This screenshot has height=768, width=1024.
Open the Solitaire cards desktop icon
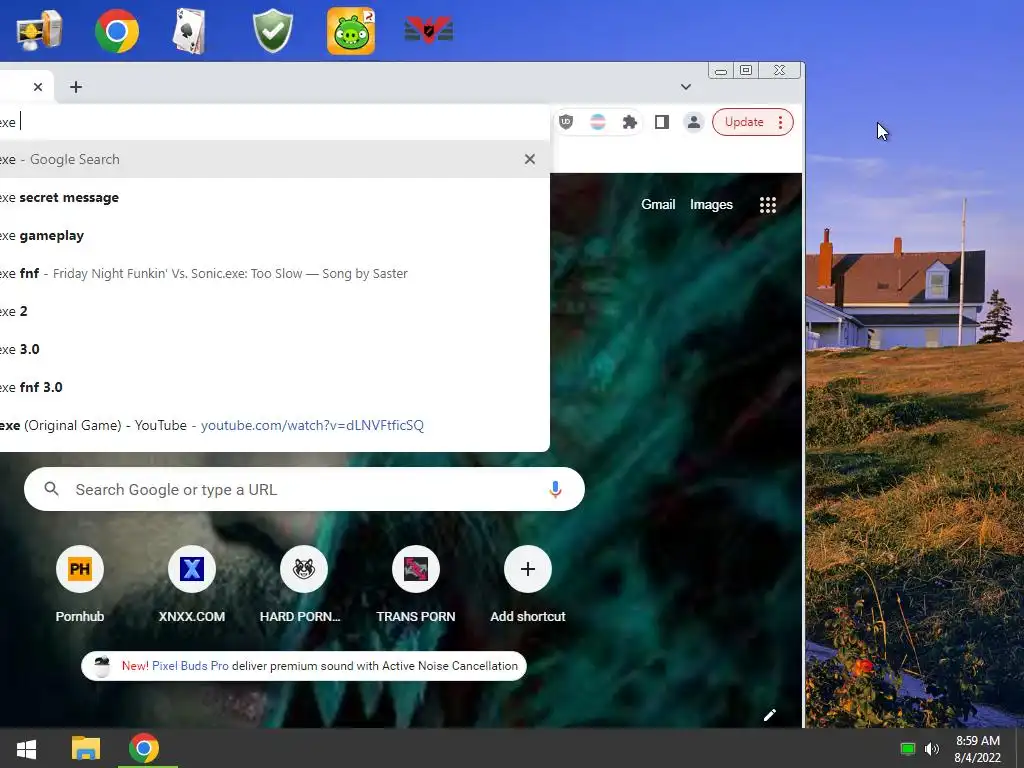190,31
